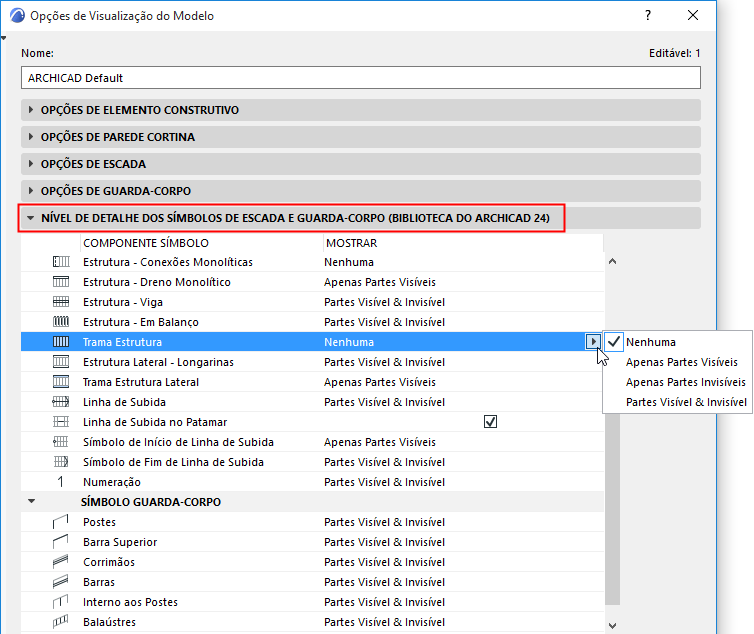Click show value of Linha de Subida row
The height and width of the screenshot is (634, 754).
[x=384, y=402]
